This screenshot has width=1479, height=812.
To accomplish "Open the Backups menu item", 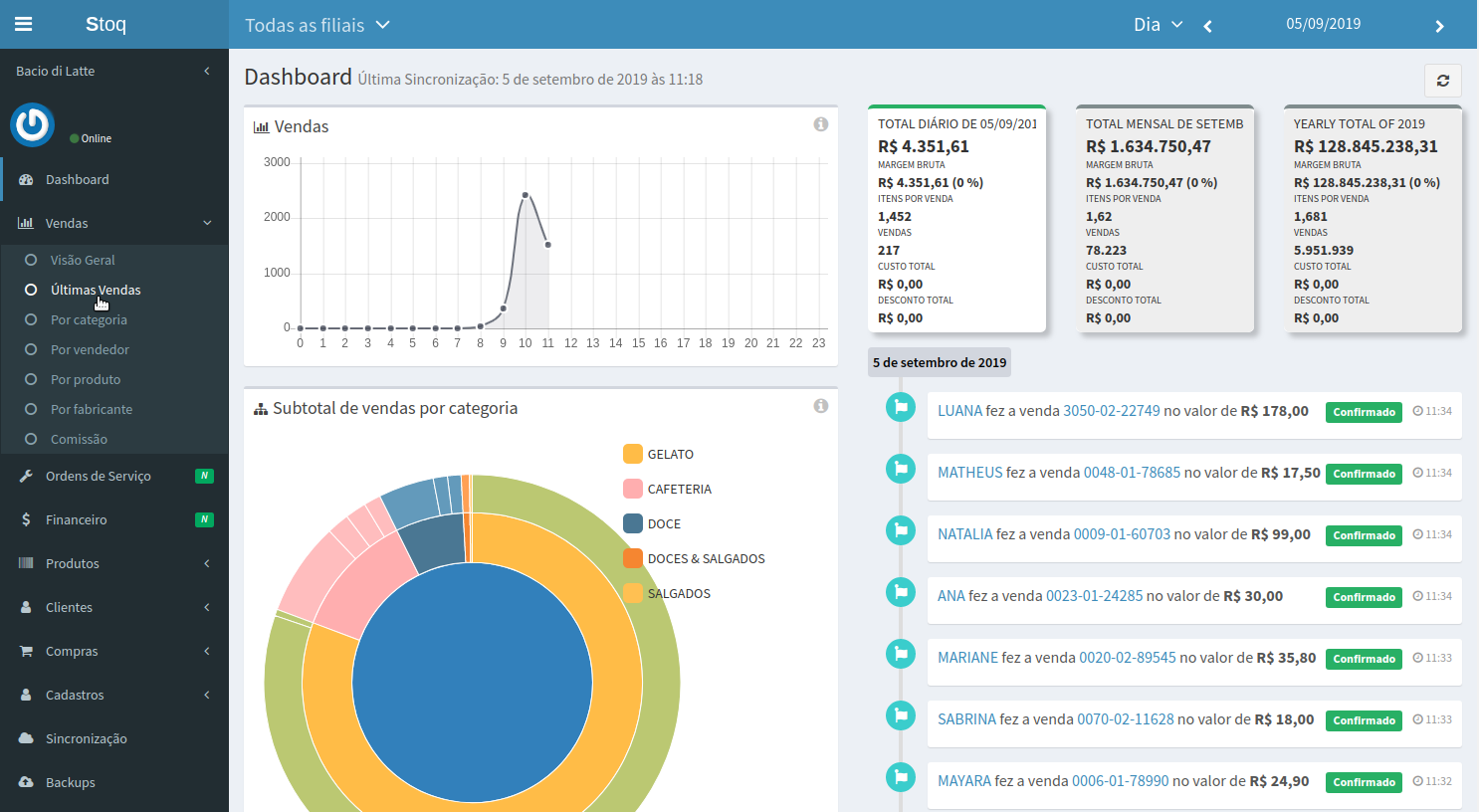I will pos(114,783).
